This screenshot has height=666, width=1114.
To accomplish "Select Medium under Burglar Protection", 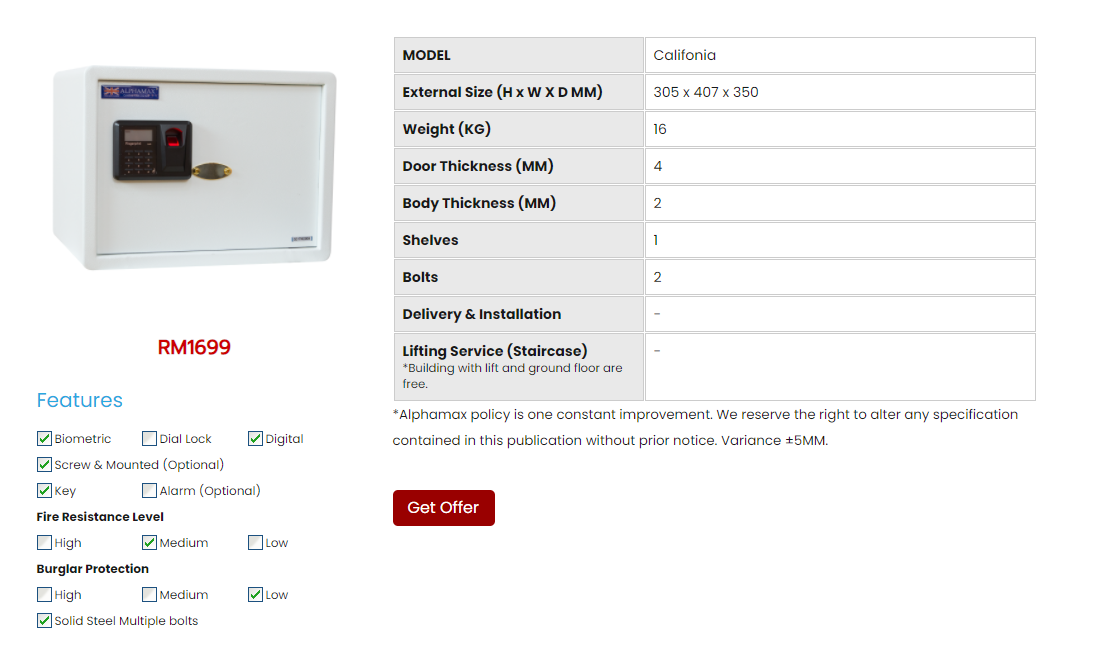I will [149, 595].
